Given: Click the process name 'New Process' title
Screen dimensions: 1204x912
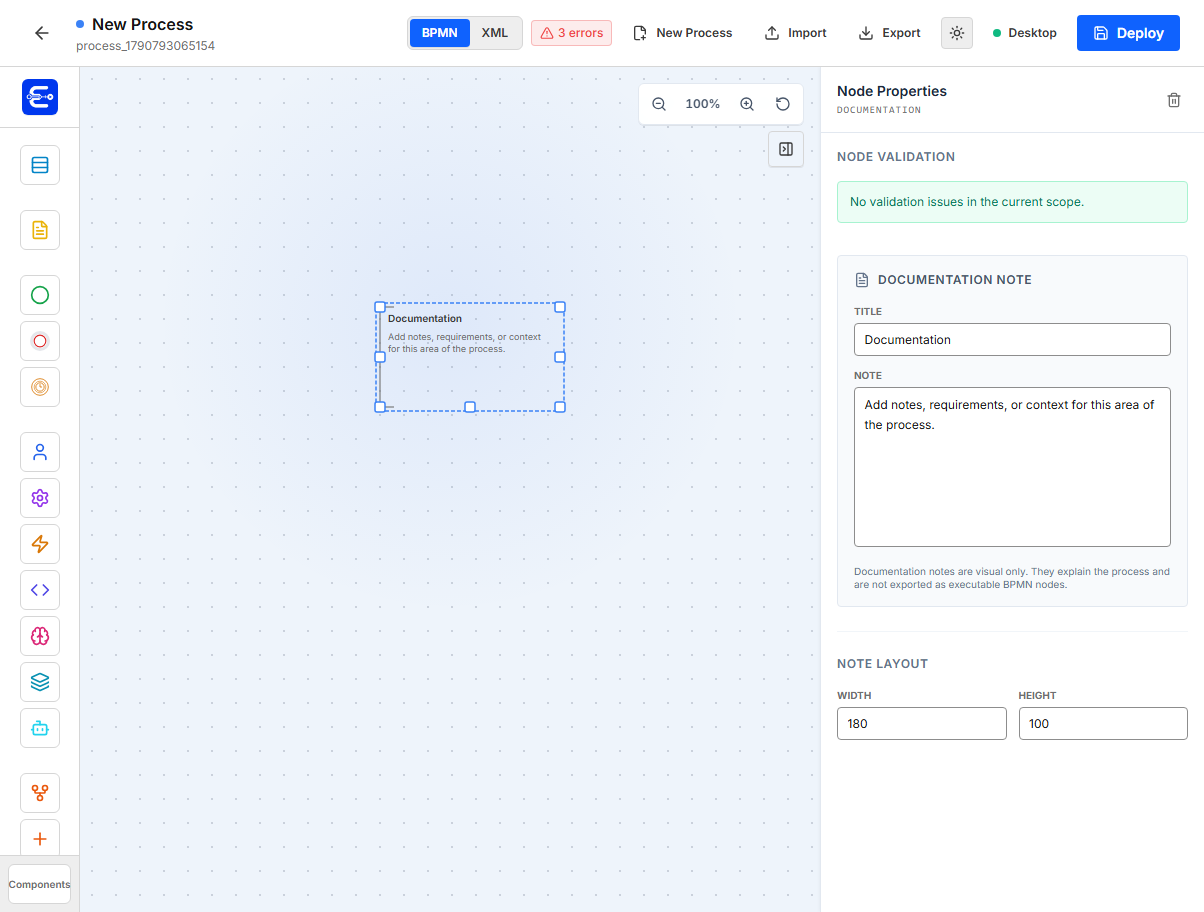Looking at the screenshot, I should point(143,24).
